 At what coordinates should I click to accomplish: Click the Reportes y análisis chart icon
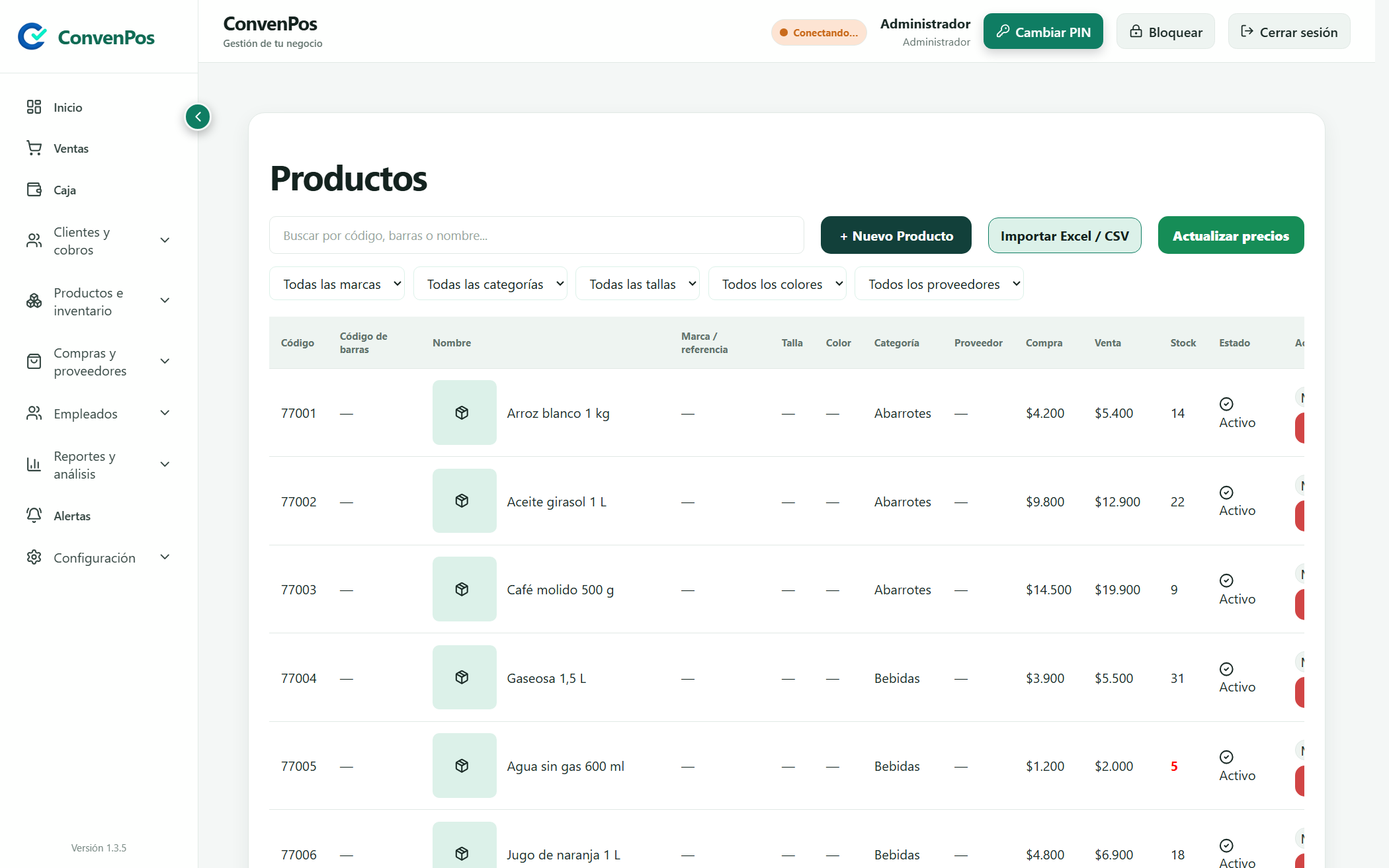pyautogui.click(x=34, y=465)
